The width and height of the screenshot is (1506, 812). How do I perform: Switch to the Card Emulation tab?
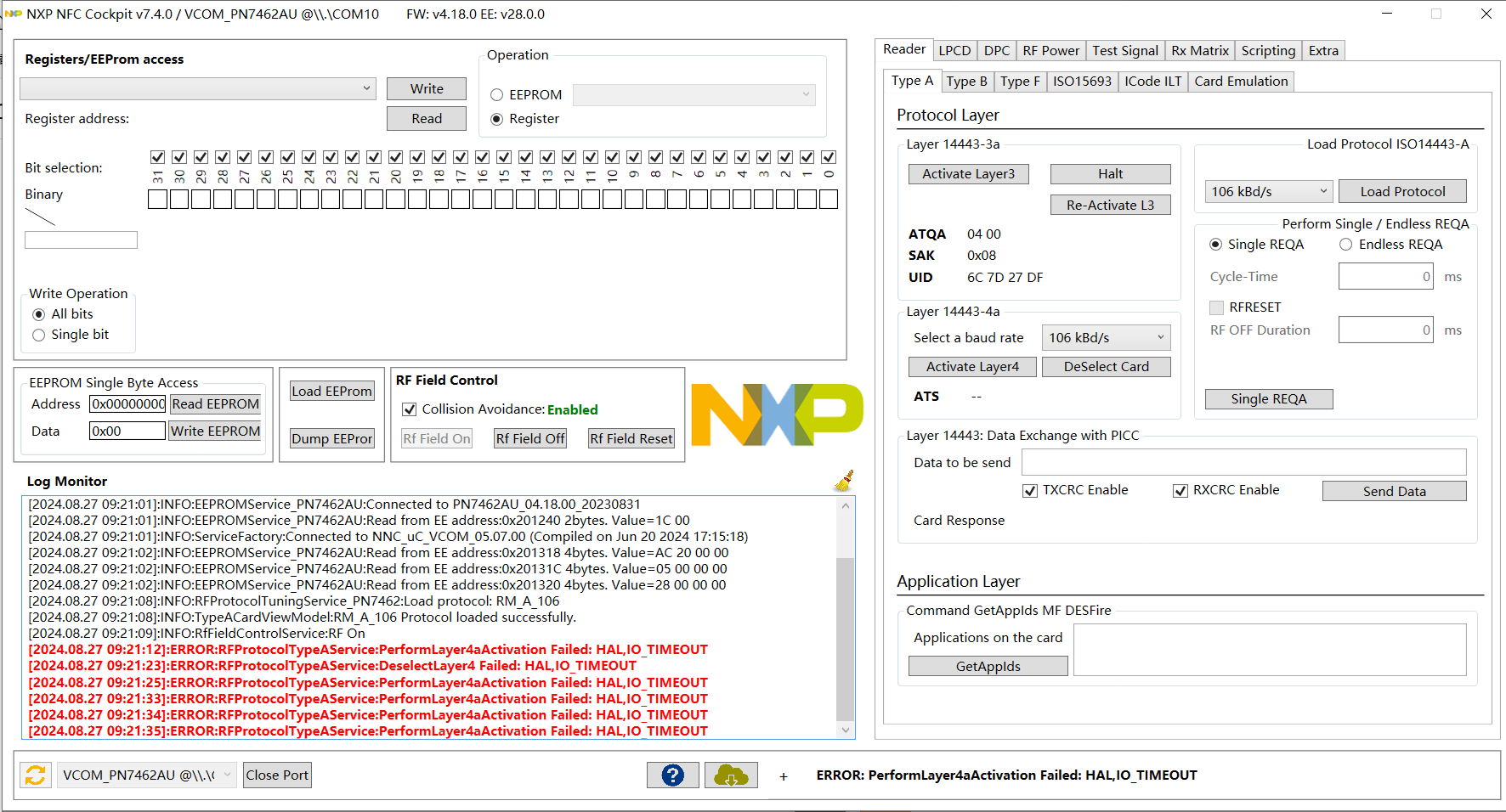(x=1241, y=81)
